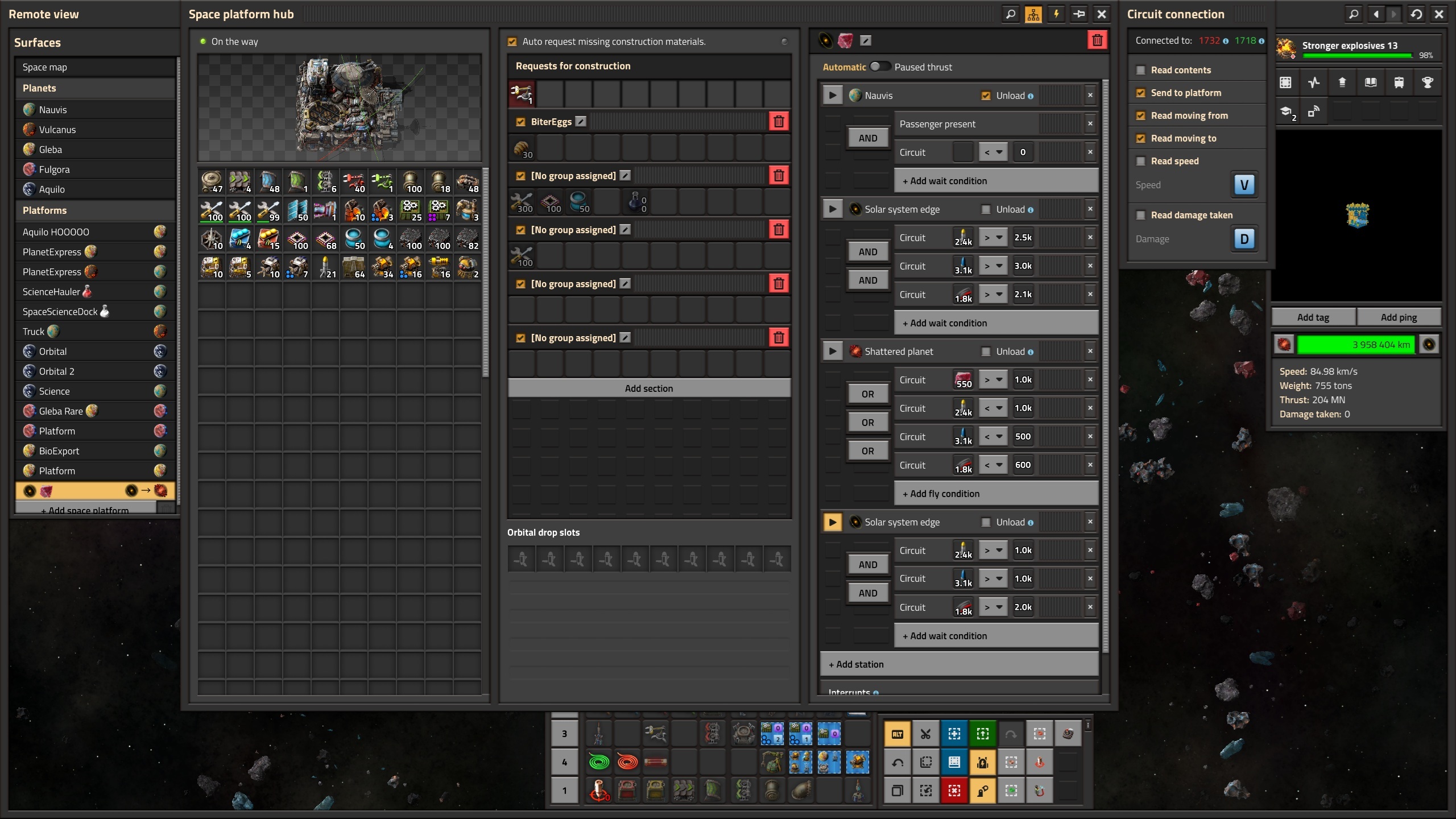Click the Add section button
Screen dimensions: 1456x819
point(649,388)
